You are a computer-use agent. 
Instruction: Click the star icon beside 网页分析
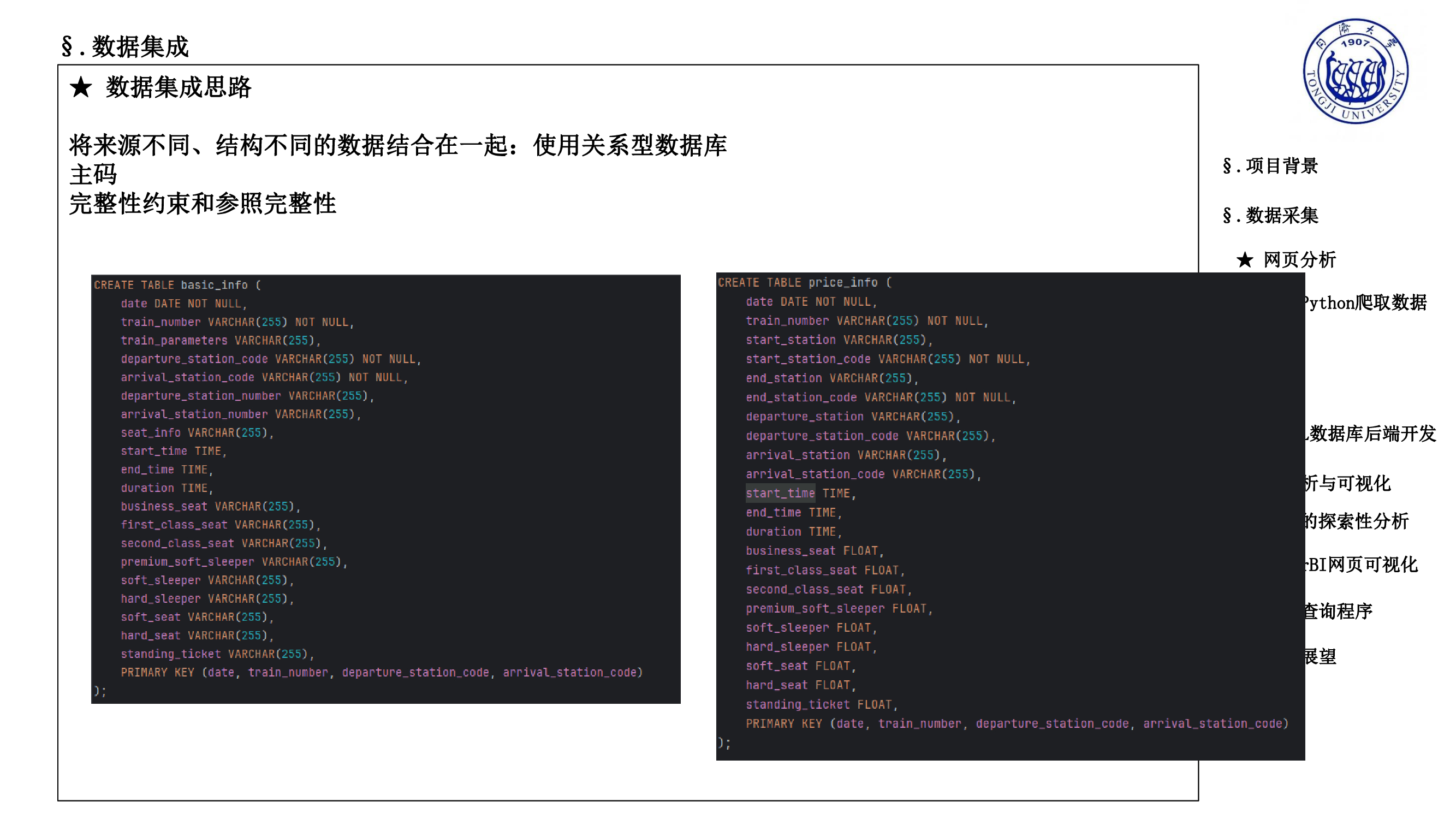tap(1245, 260)
